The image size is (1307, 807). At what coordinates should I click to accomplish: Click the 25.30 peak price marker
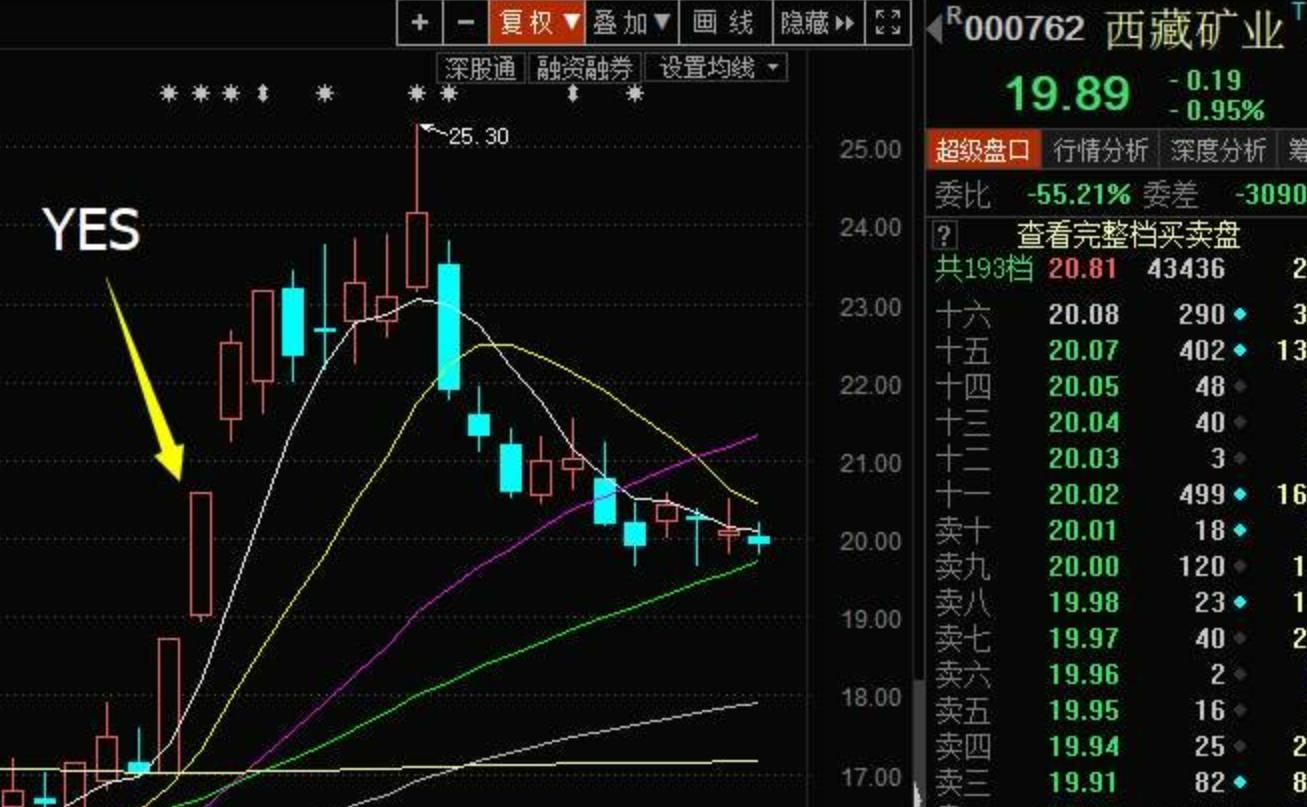[477, 136]
